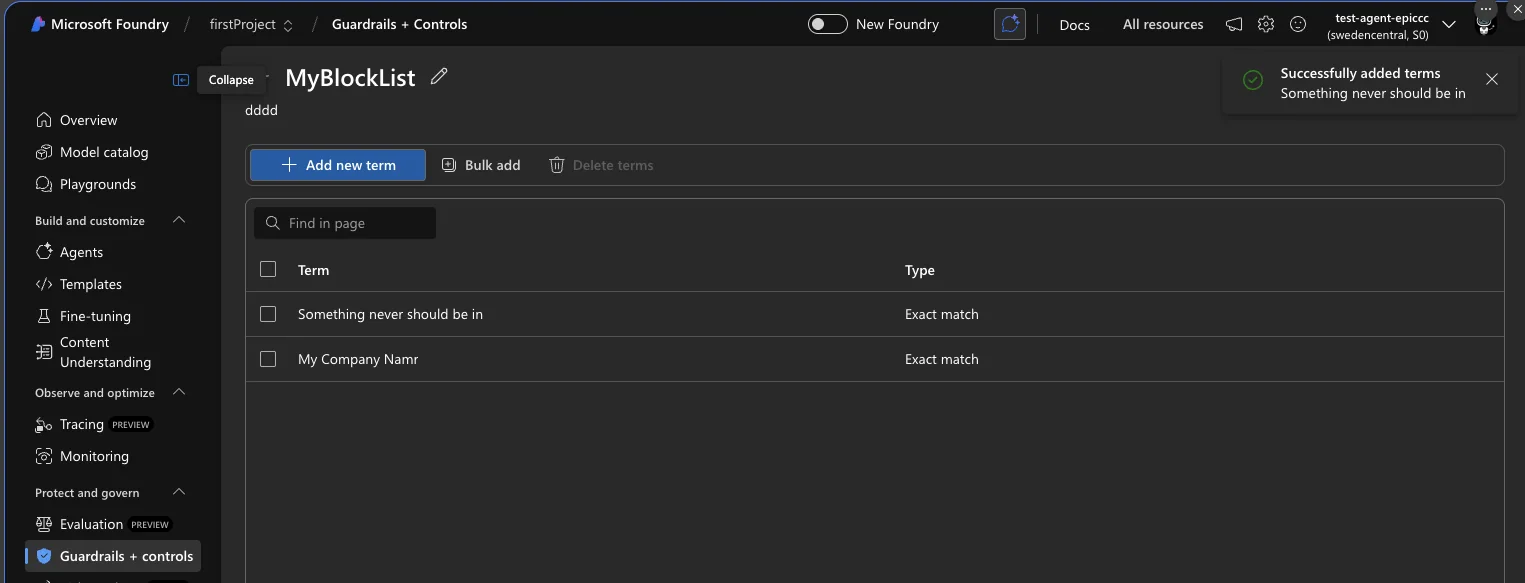The width and height of the screenshot is (1525, 583).
Task: Click Exact match in 'My Company Namr' row
Action: tap(942, 359)
